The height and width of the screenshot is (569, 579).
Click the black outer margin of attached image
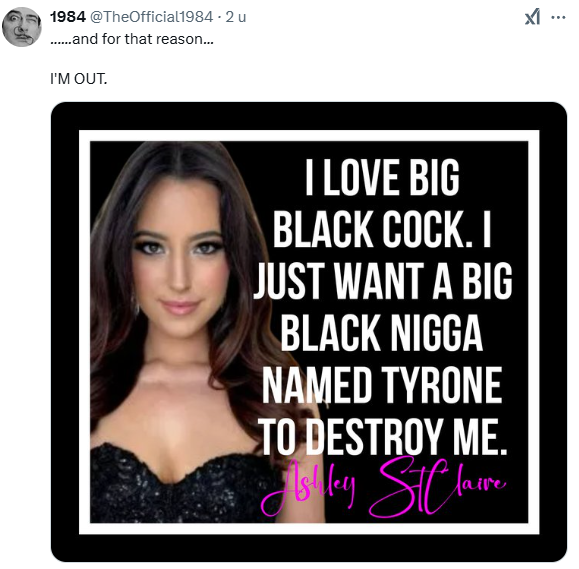click(309, 116)
